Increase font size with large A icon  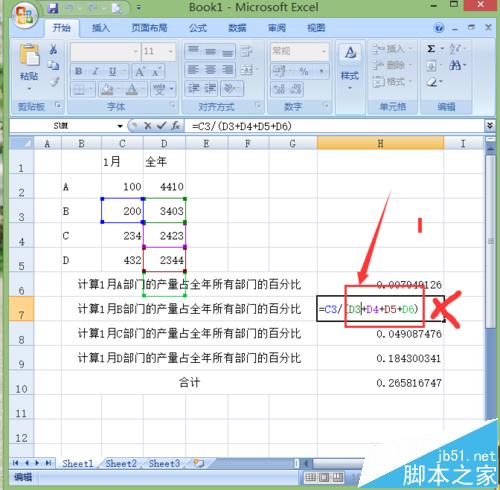tap(139, 71)
